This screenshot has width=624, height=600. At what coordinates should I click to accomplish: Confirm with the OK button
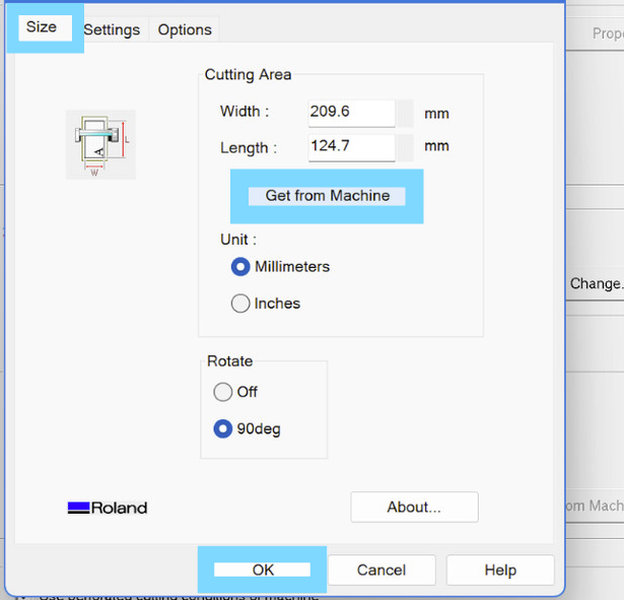(262, 569)
